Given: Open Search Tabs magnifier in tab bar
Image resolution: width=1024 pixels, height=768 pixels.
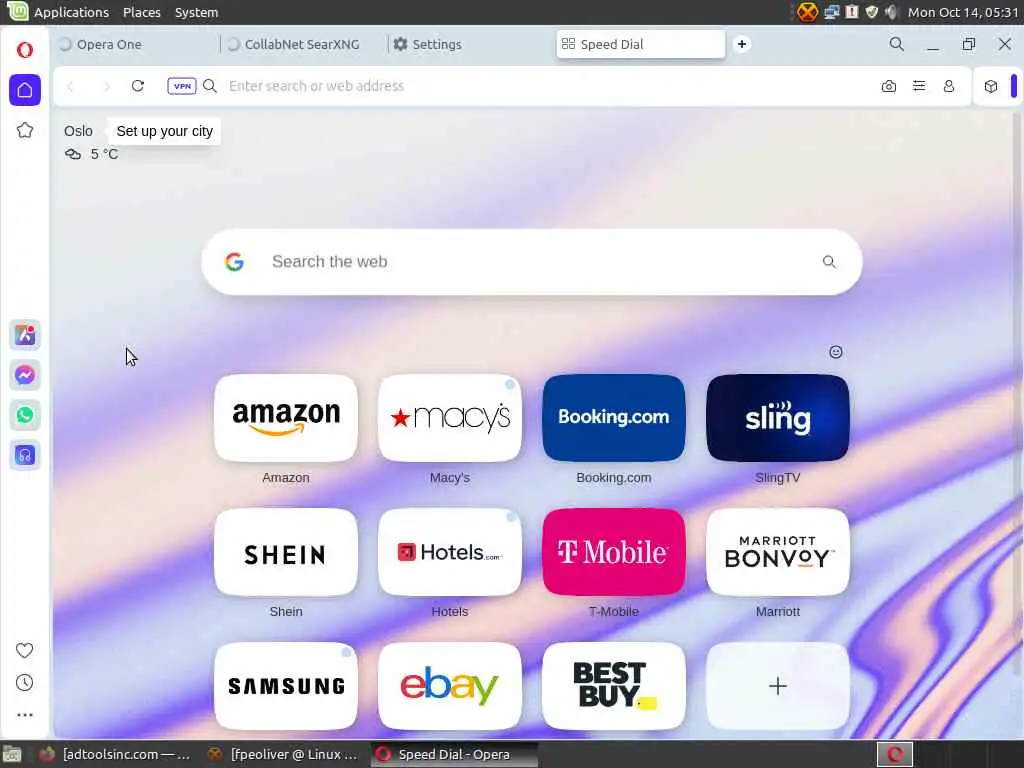Looking at the screenshot, I should coord(897,44).
